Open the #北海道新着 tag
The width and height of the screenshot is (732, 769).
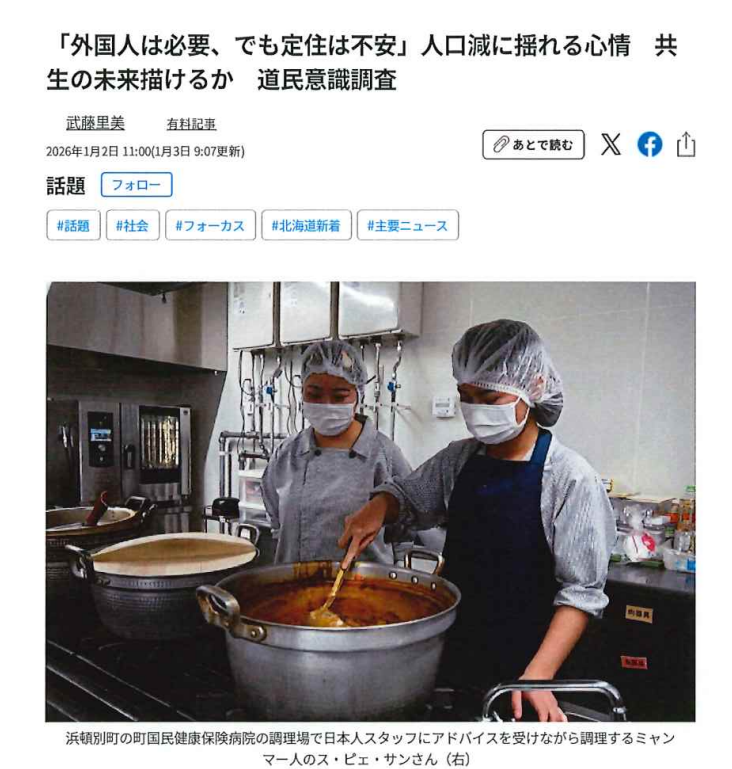coord(306,225)
